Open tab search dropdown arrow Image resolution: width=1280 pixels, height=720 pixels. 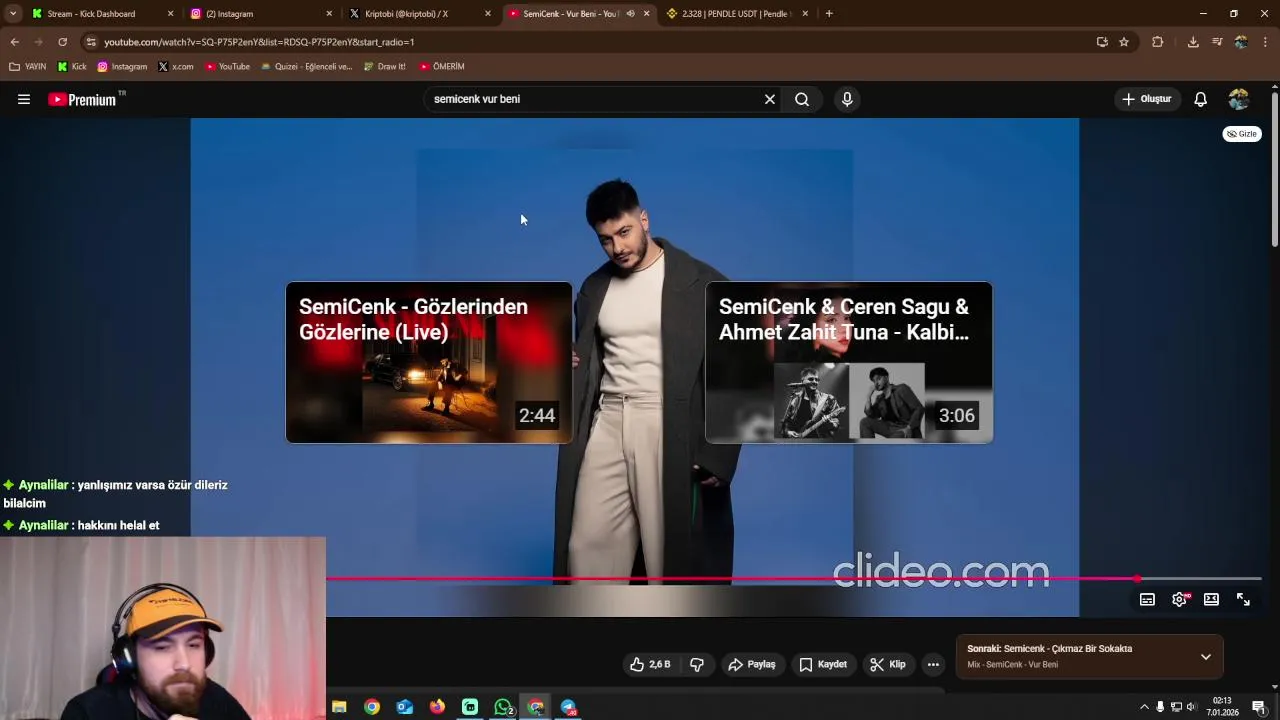[13, 14]
